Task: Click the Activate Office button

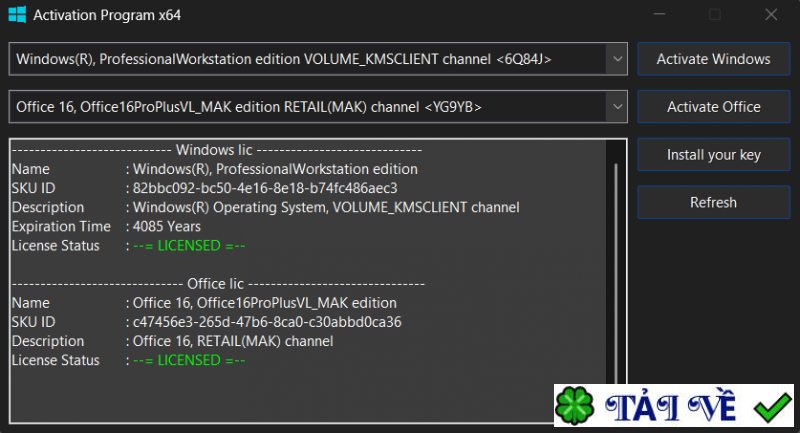Action: click(x=713, y=107)
